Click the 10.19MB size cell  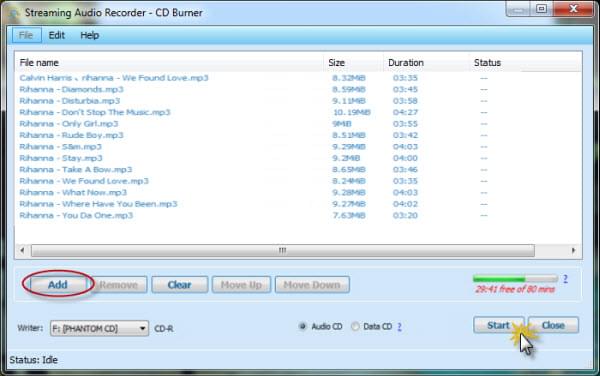pos(352,112)
